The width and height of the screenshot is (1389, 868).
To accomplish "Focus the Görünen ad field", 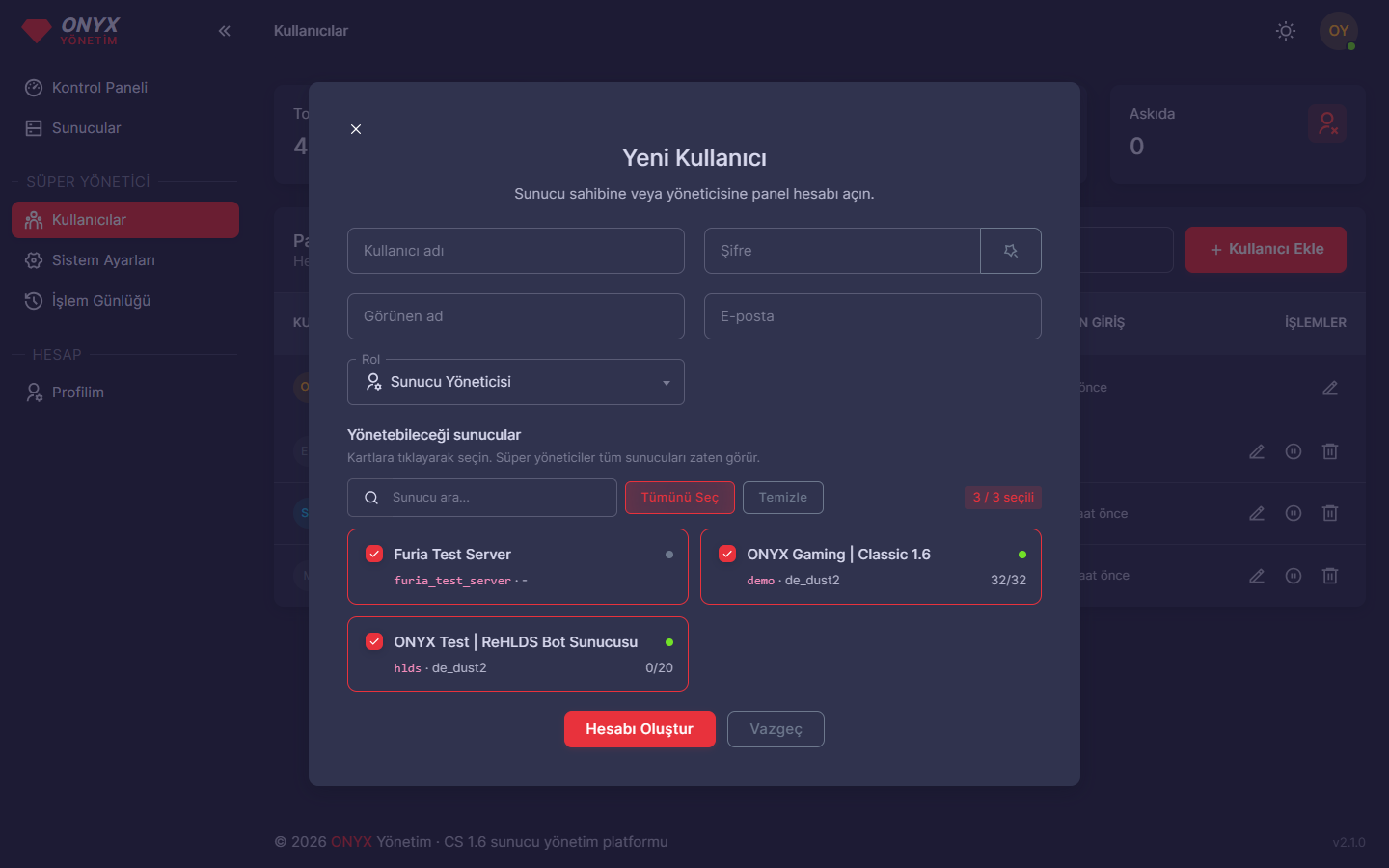I will 516,316.
